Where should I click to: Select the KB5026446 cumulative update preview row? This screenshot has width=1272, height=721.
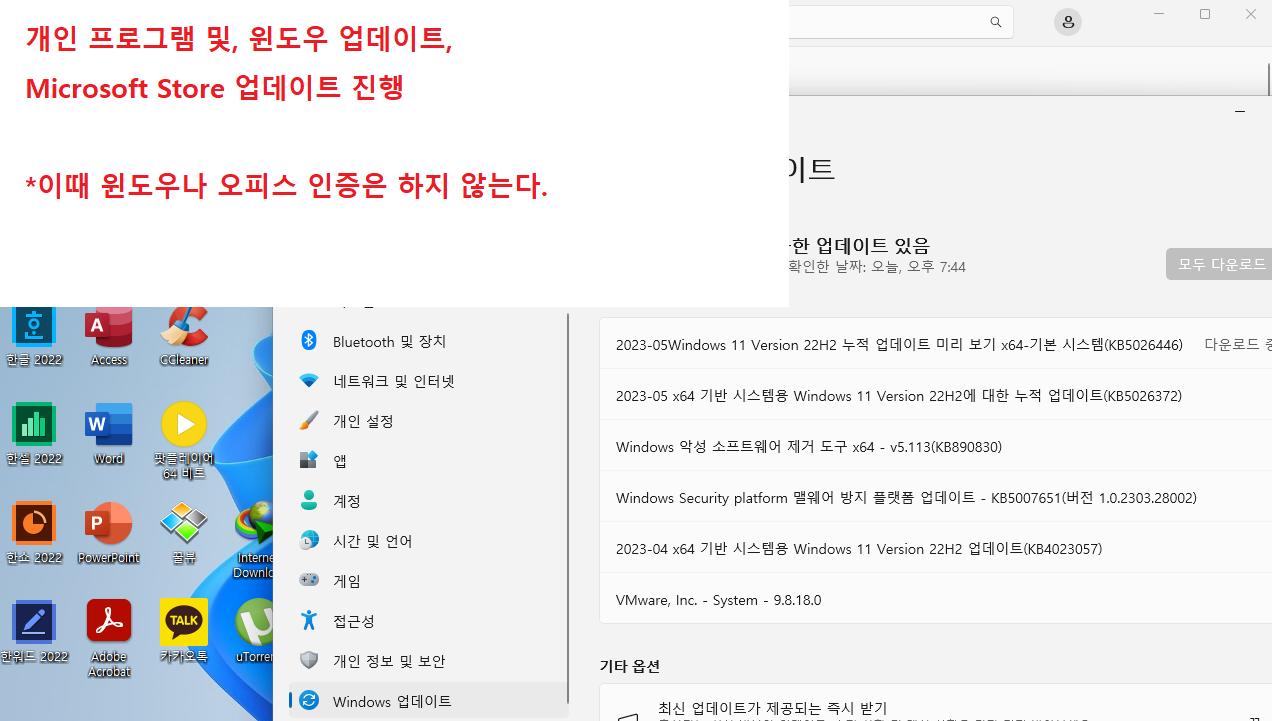(936, 344)
